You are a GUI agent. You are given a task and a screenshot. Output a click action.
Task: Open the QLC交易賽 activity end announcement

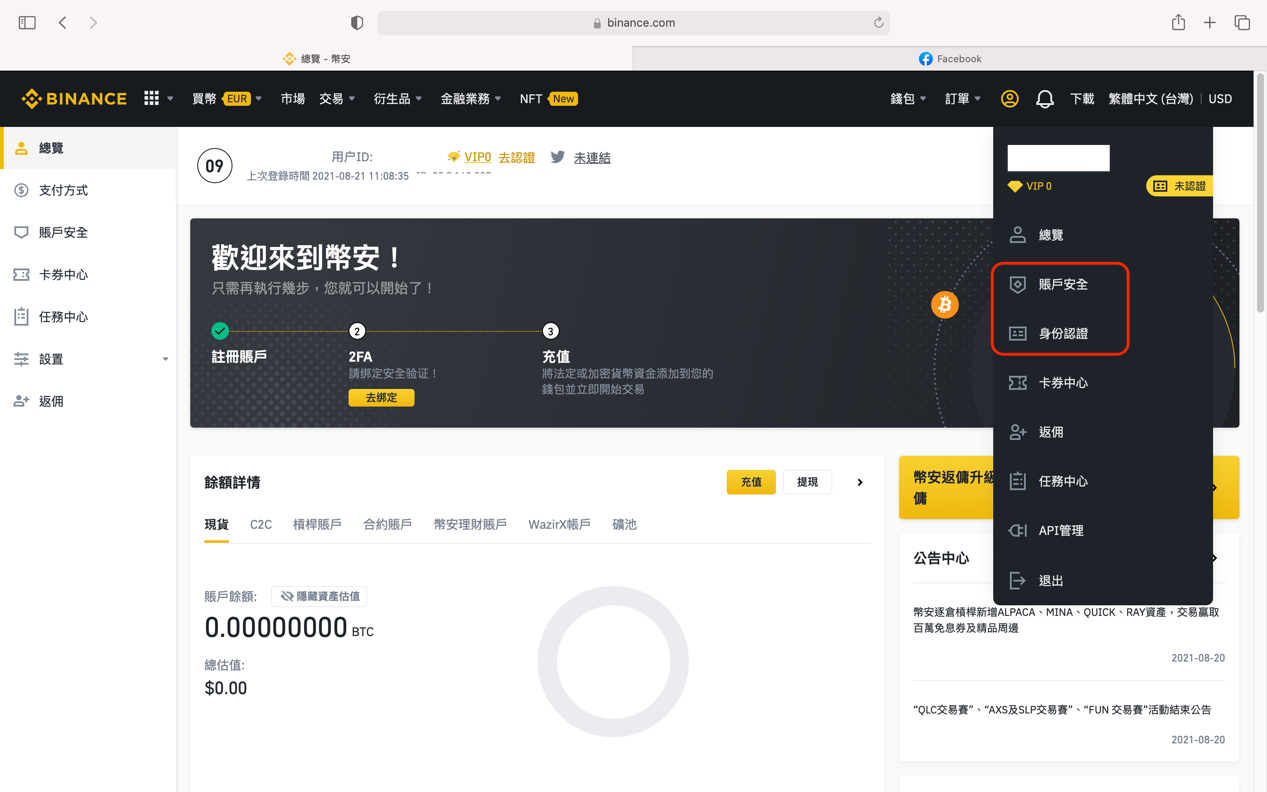pyautogui.click(x=1062, y=710)
